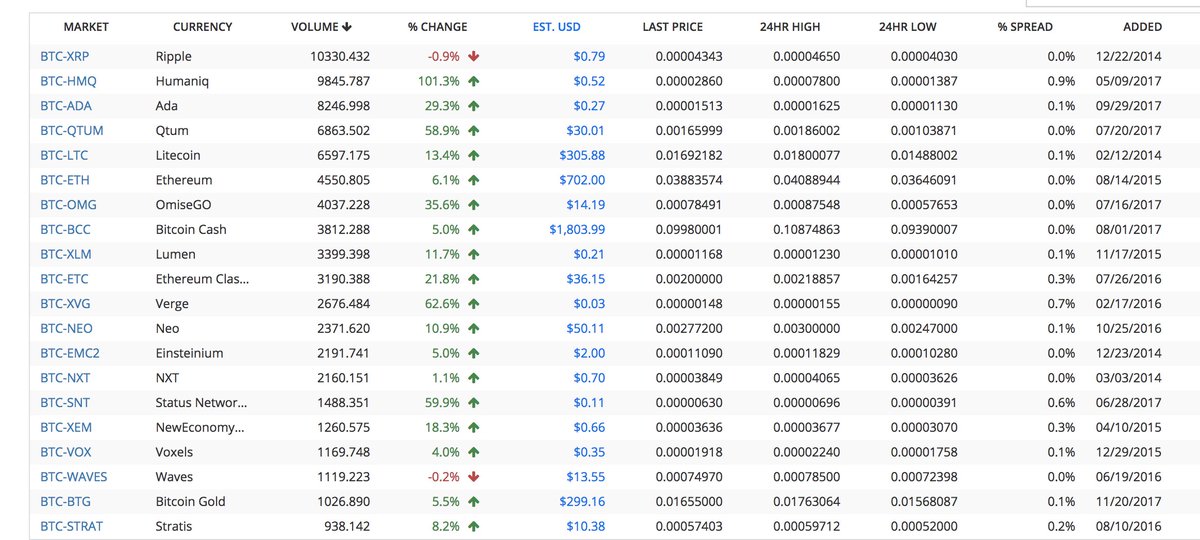Screen dimensions: 1200x540
Task: Click the $1,803.99 Bitcoin Cash price
Action: click(577, 229)
